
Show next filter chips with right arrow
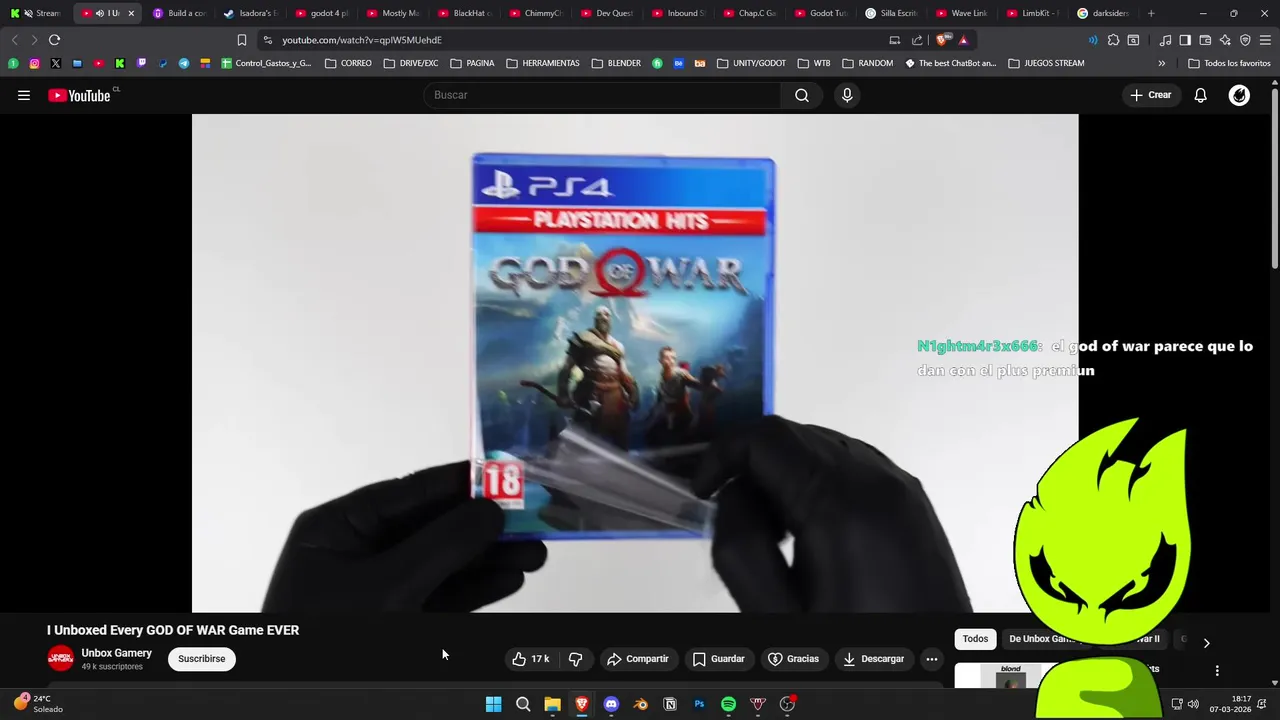(1206, 643)
